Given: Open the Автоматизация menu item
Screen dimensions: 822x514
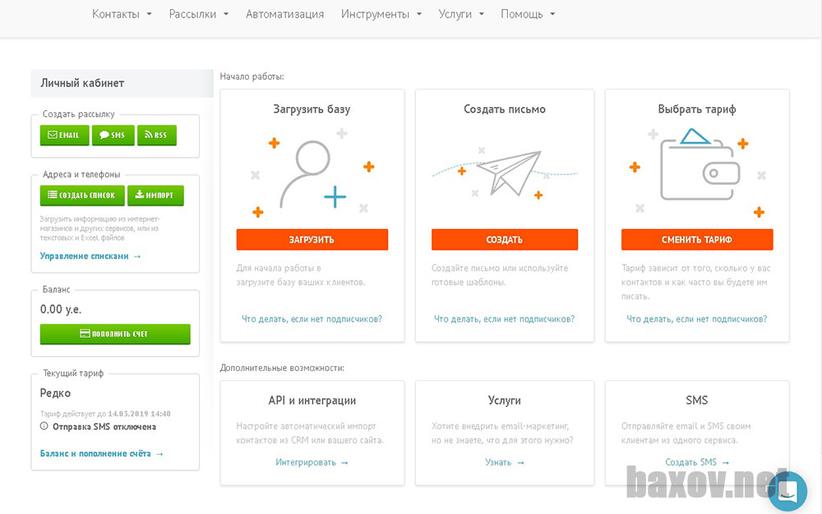Looking at the screenshot, I should click(x=285, y=14).
